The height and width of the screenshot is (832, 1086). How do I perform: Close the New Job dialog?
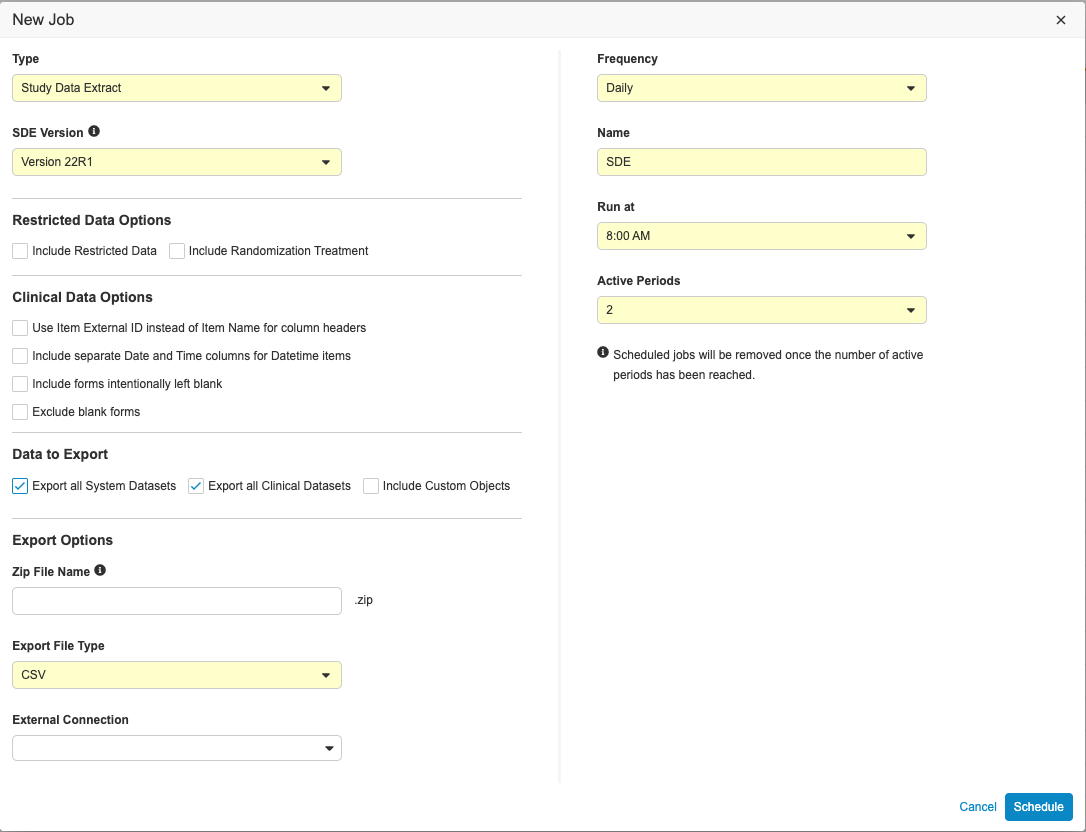1061,20
